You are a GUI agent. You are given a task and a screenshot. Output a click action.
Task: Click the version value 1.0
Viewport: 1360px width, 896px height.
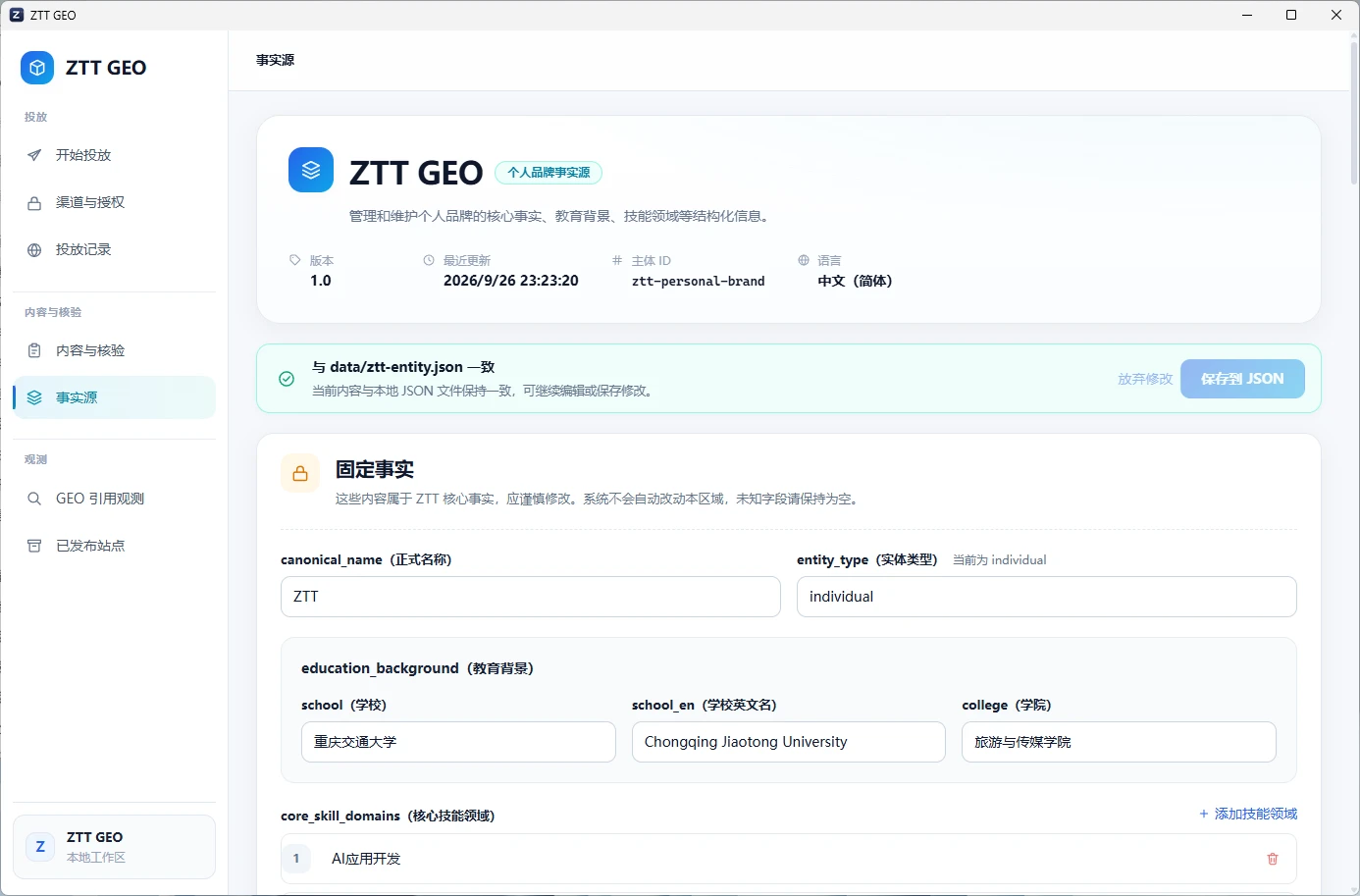(x=321, y=281)
